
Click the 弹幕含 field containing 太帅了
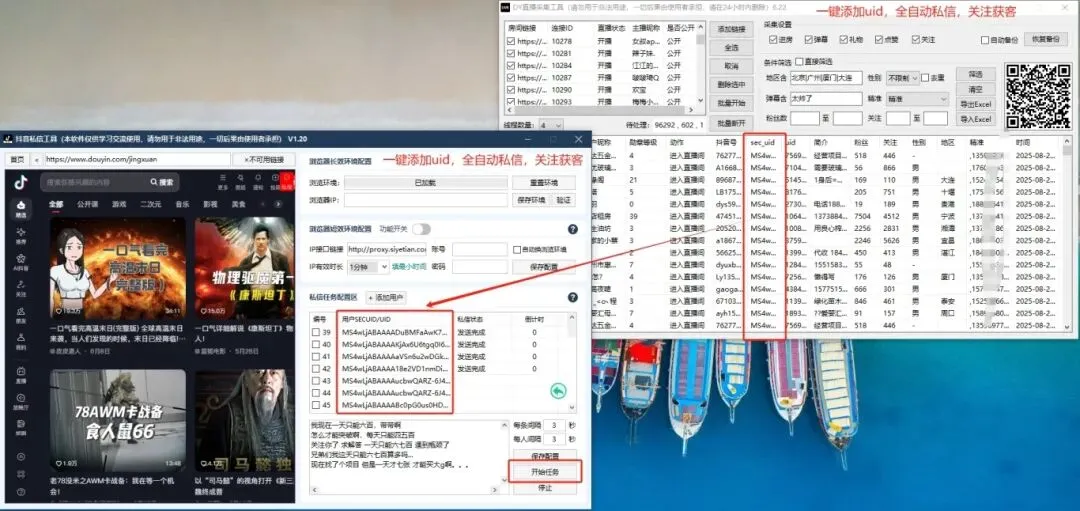[826, 98]
